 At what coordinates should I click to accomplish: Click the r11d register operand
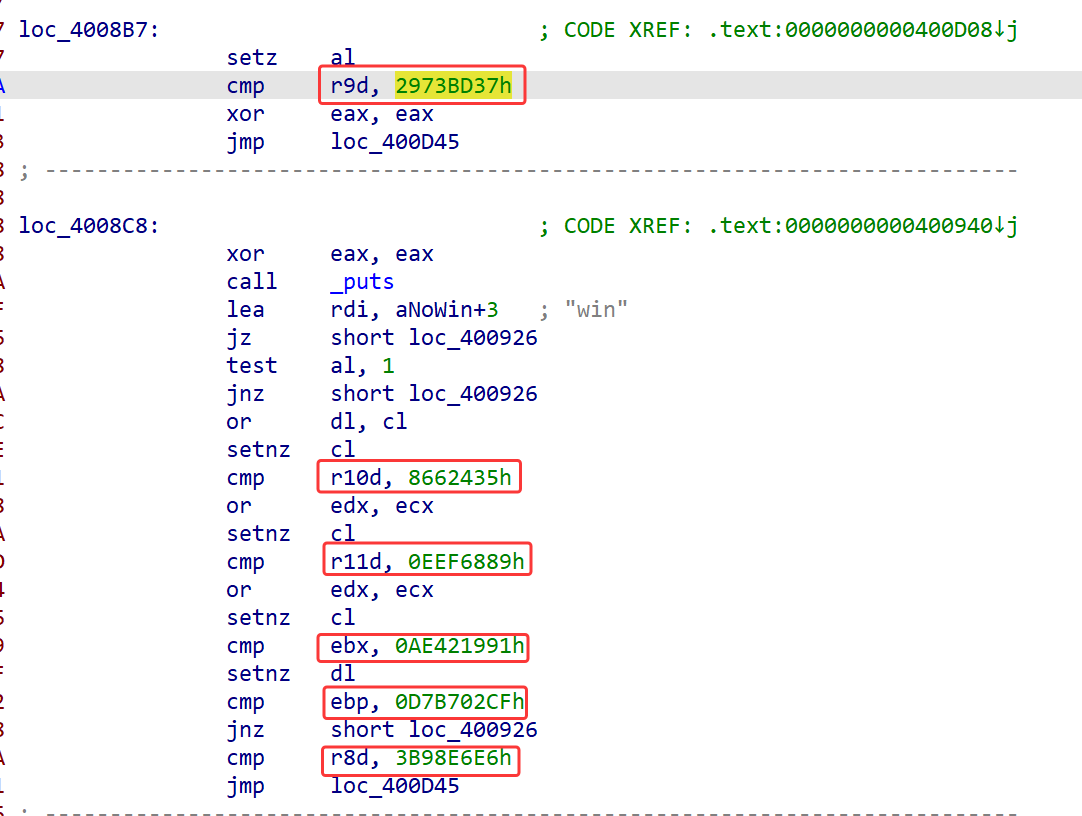coord(356,561)
